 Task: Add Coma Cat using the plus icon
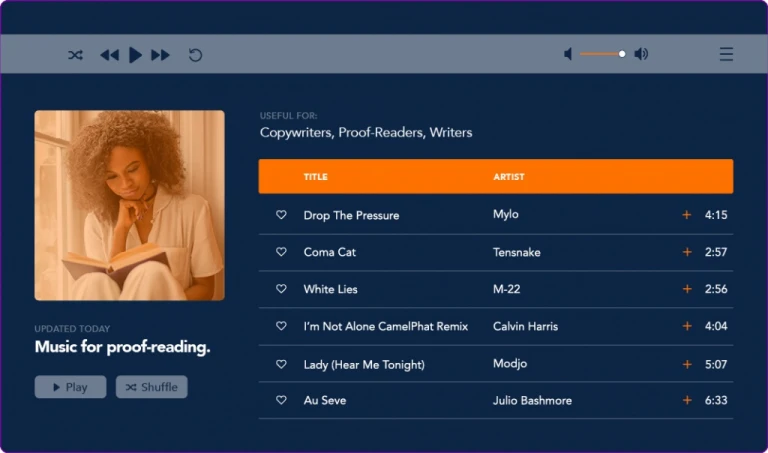pos(687,252)
